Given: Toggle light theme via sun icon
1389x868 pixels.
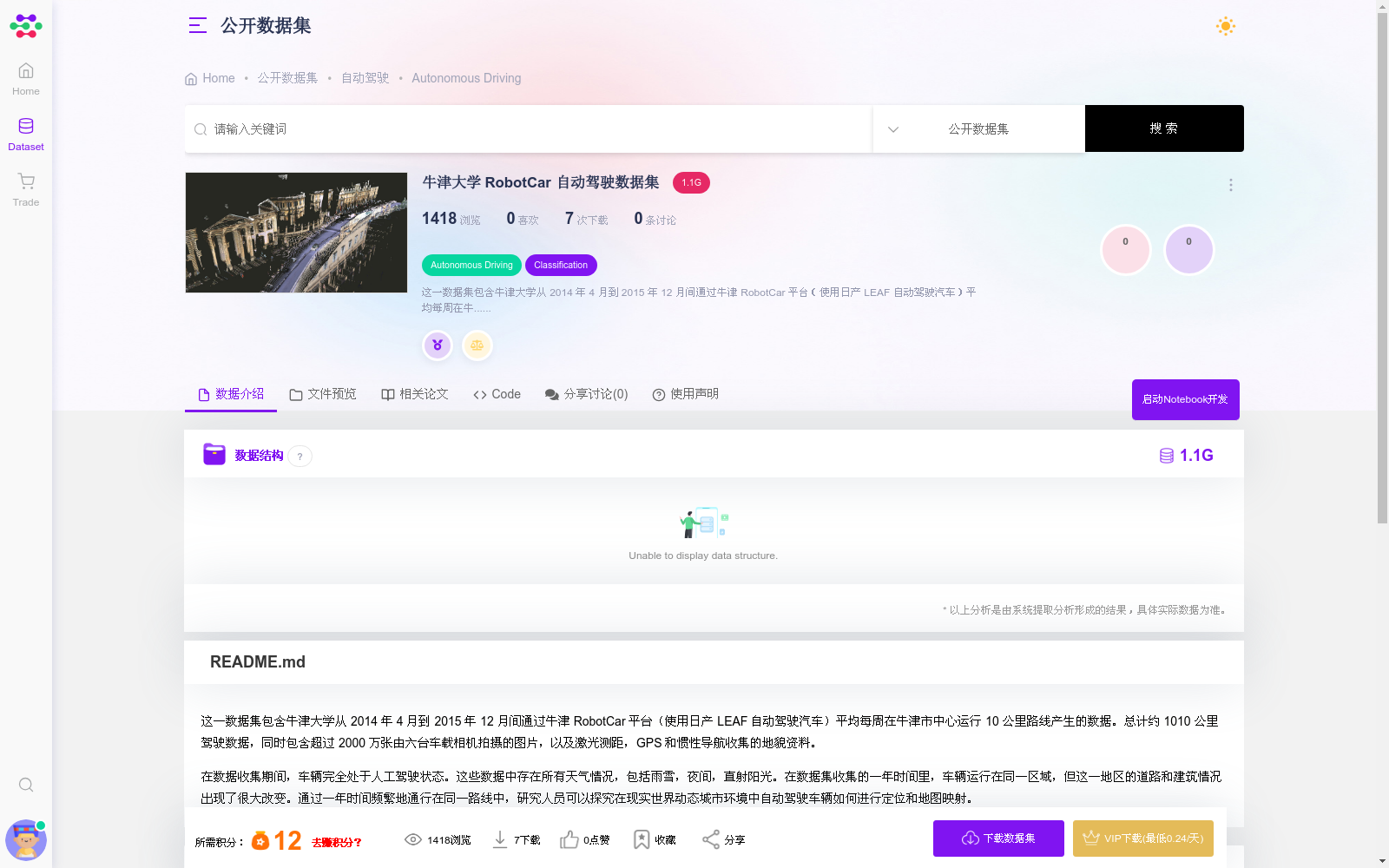Looking at the screenshot, I should (x=1226, y=26).
